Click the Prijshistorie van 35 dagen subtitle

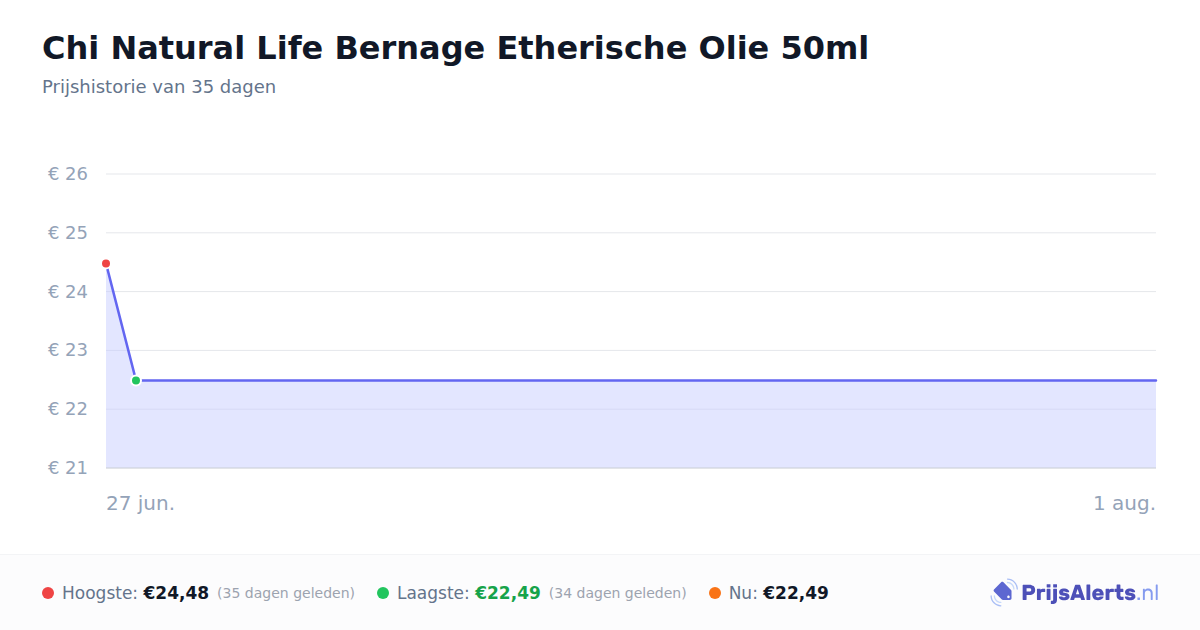(x=159, y=87)
